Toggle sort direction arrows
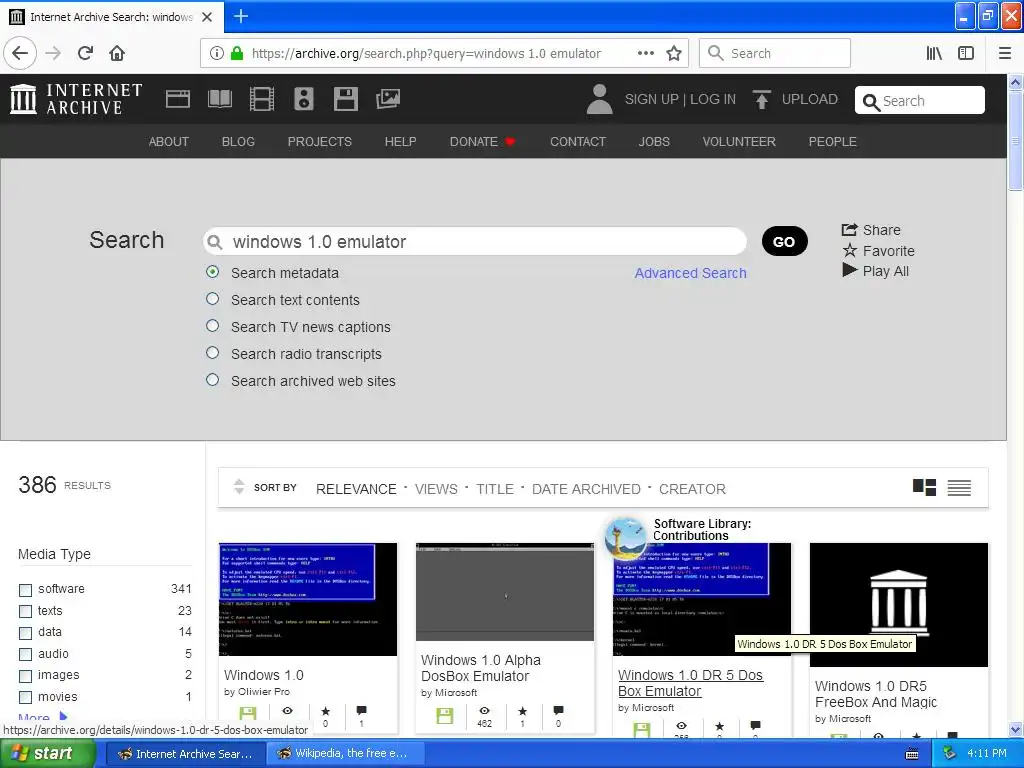 point(239,487)
